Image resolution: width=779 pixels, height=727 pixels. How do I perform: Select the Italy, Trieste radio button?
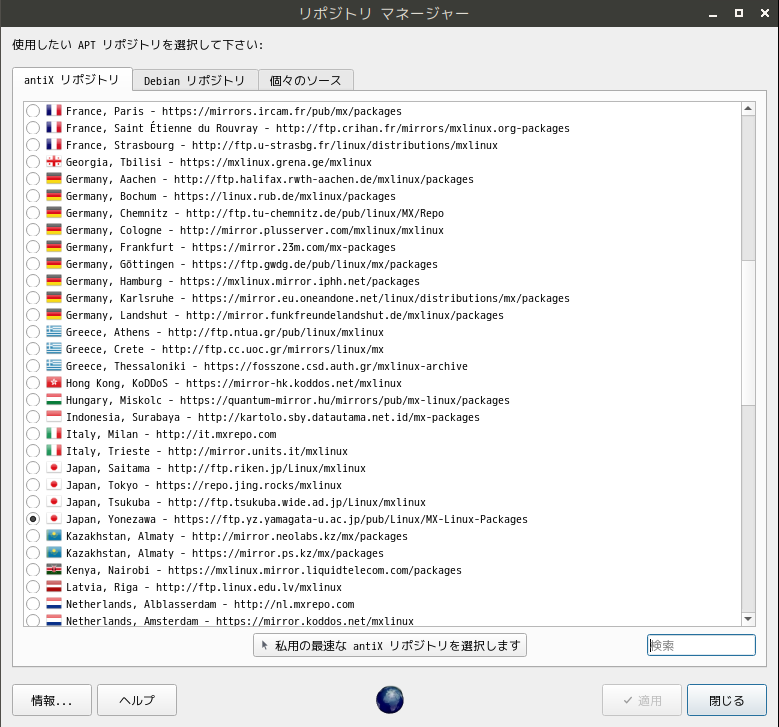(x=33, y=451)
